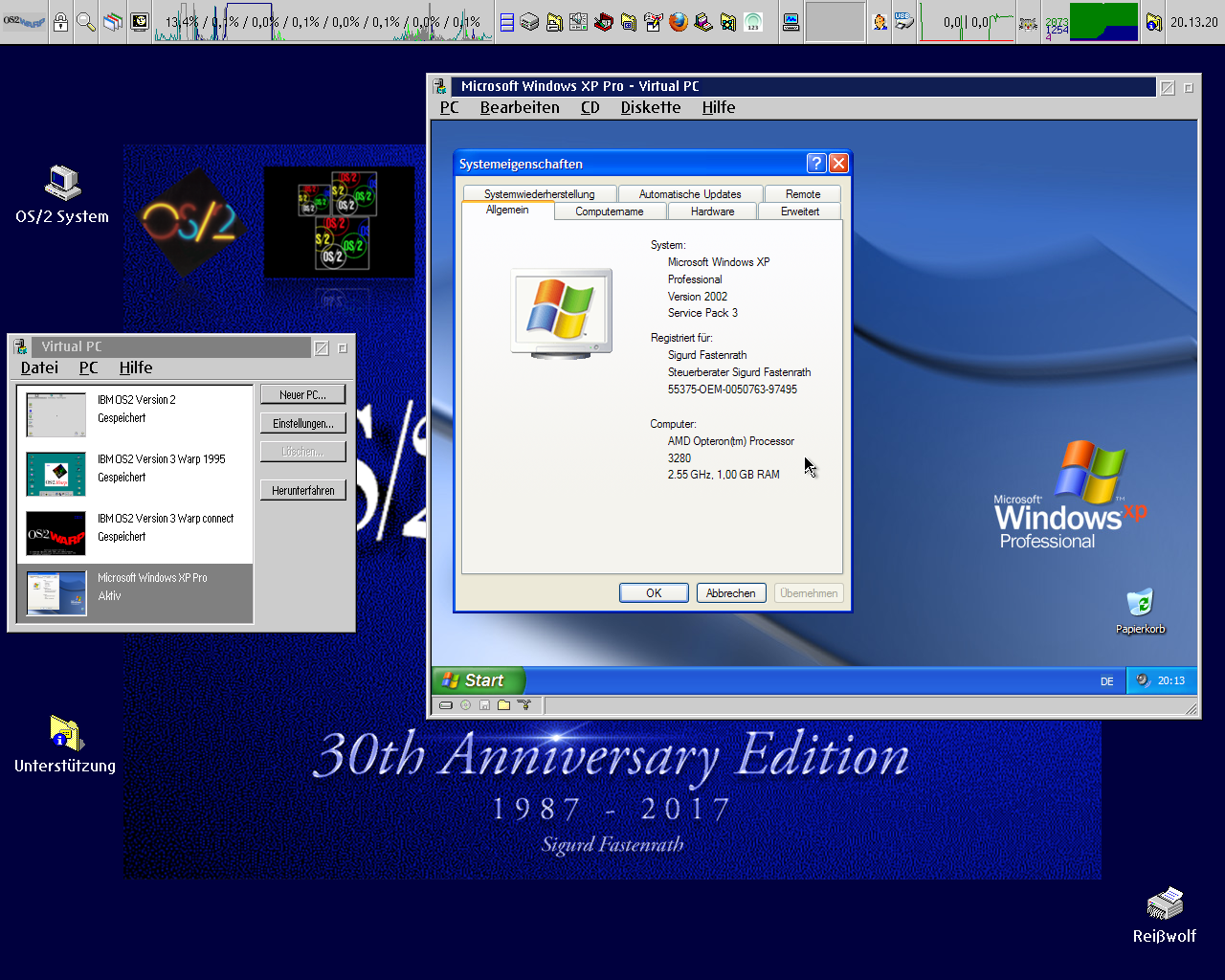This screenshot has height=980, width=1225.
Task: Open the CD menu
Action: 590,108
